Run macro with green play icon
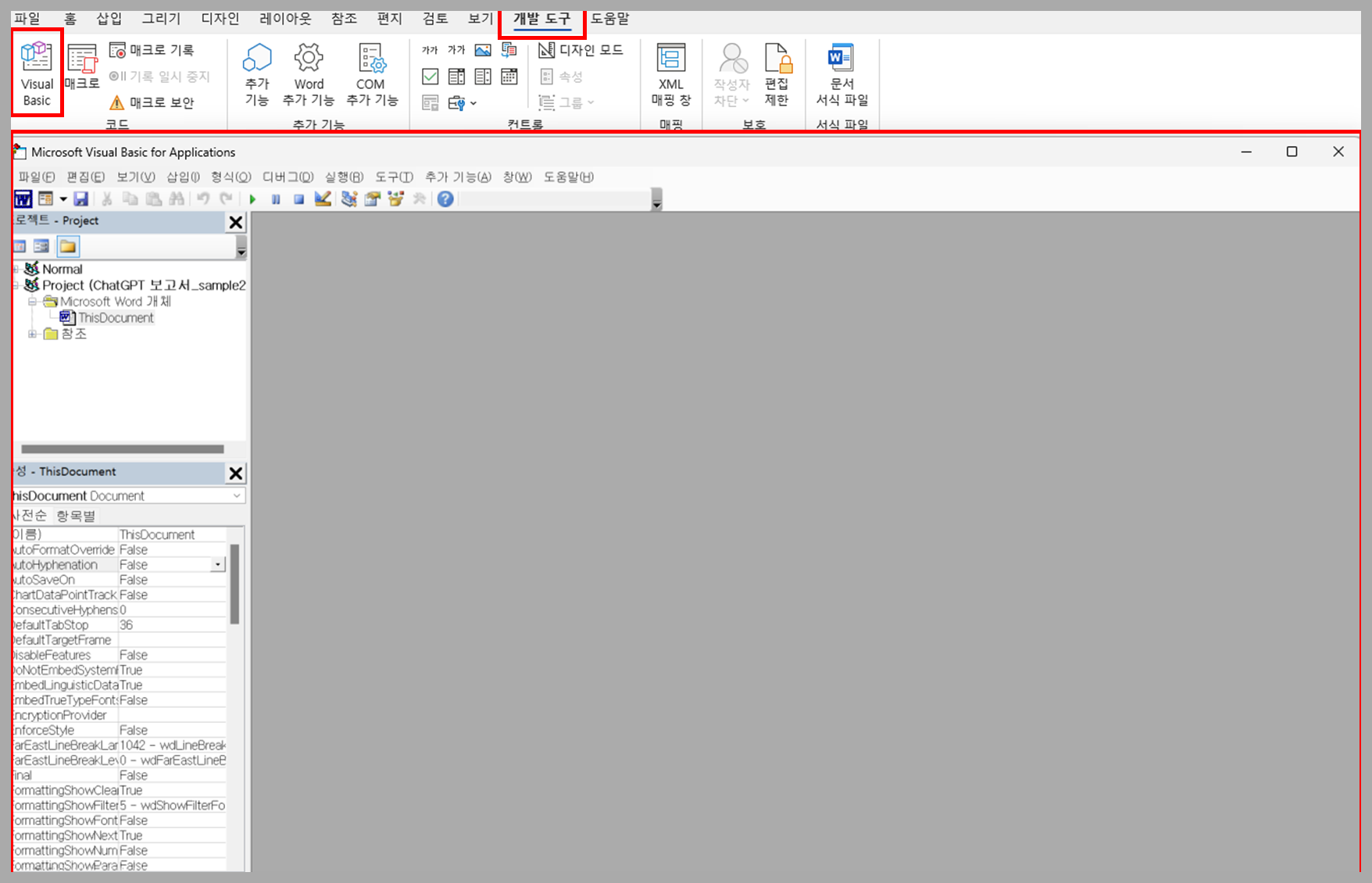This screenshot has height=883, width=1372. 252,199
